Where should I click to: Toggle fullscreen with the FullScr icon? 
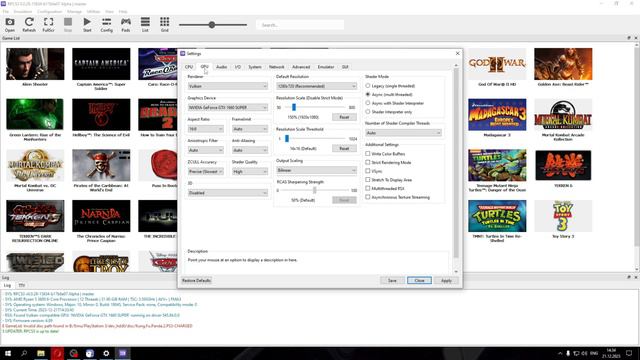[x=48, y=24]
